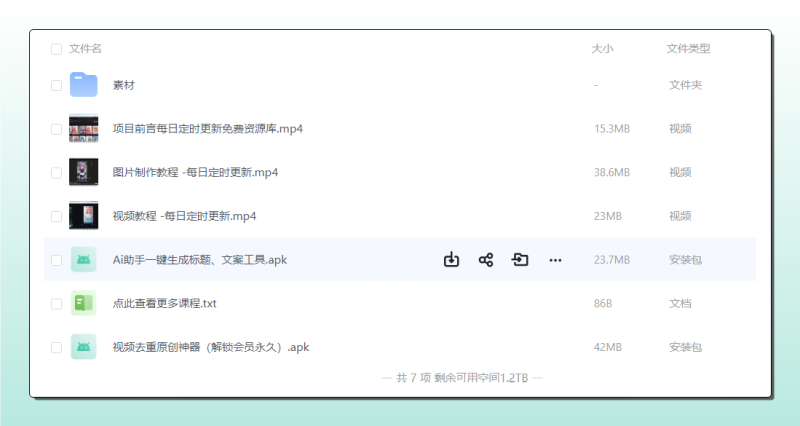Check the box for 视频教程 mp4
The image size is (800, 426).
[56, 216]
